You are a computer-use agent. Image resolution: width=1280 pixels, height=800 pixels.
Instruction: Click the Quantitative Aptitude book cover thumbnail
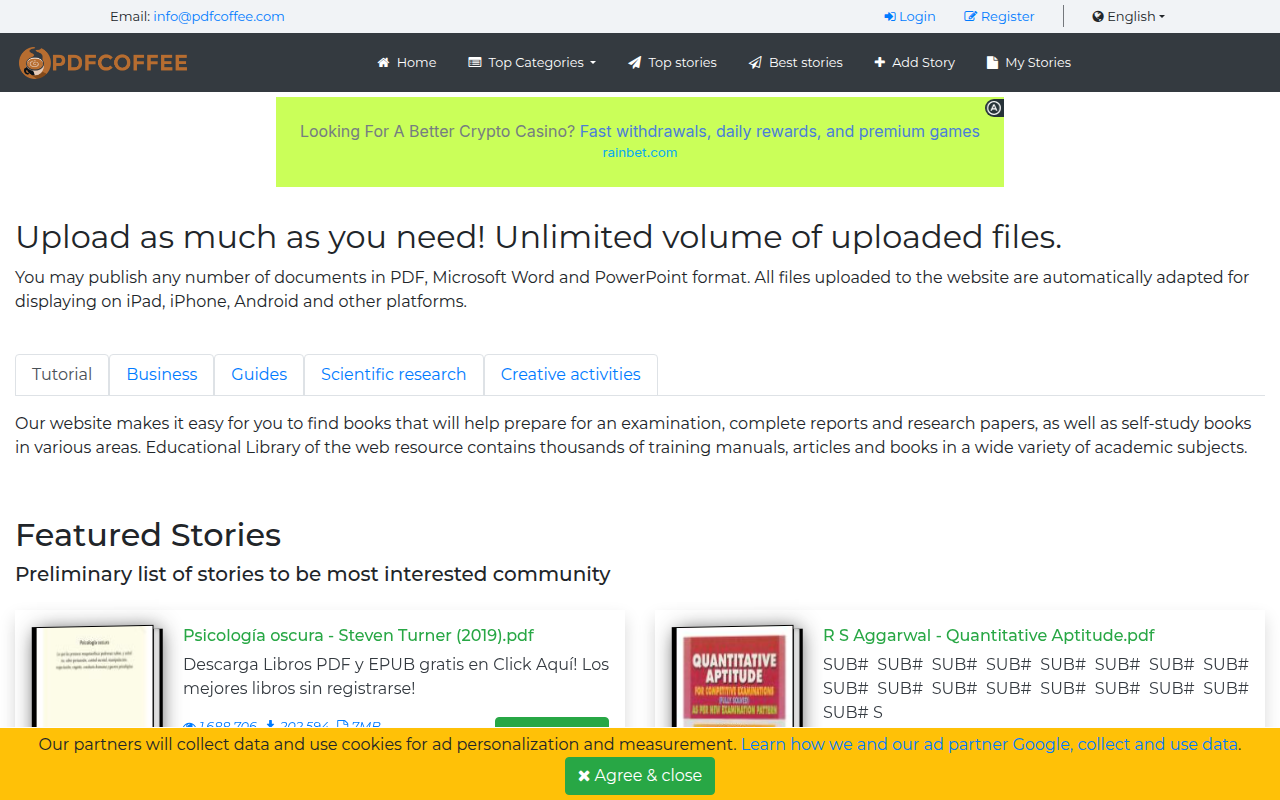tap(737, 676)
